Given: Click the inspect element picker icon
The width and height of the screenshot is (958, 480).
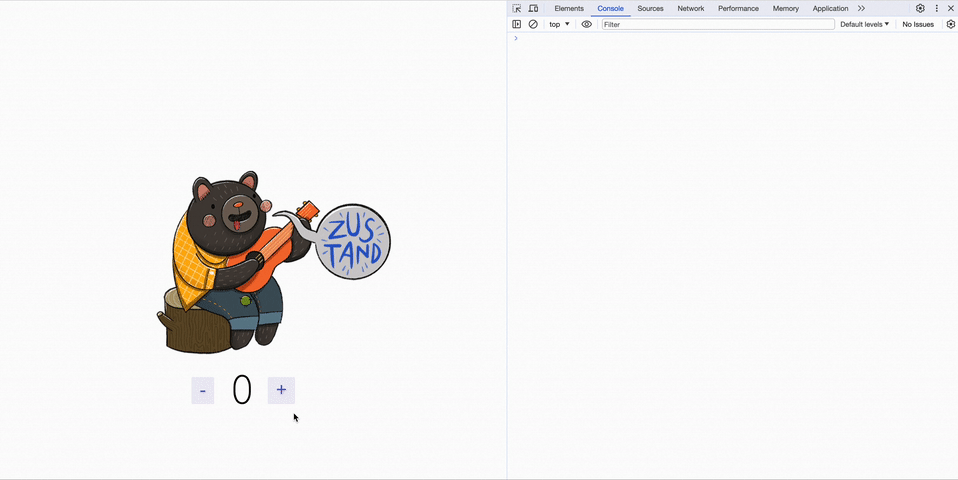Looking at the screenshot, I should point(517,9).
